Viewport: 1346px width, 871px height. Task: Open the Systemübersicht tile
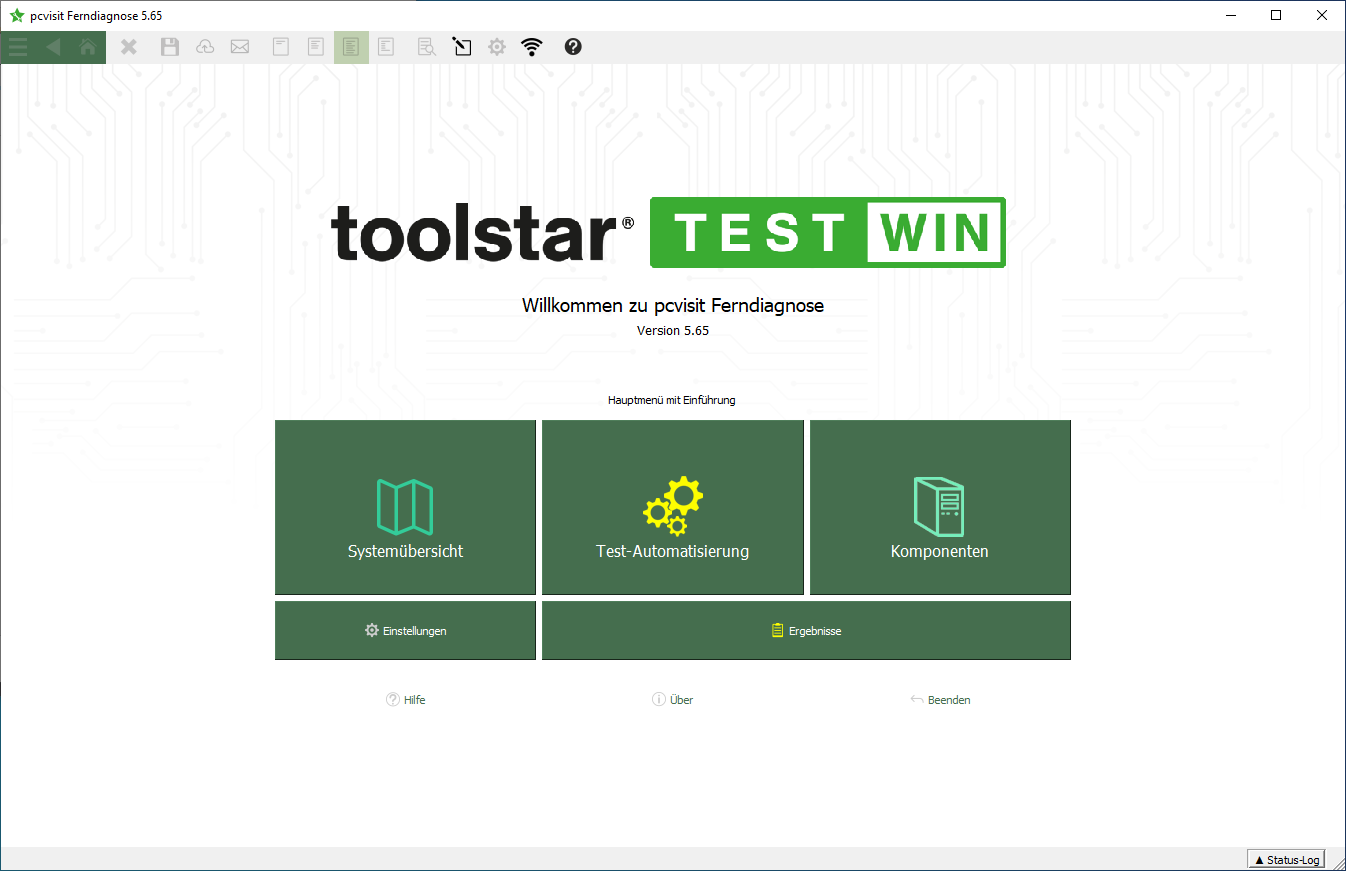(x=405, y=507)
